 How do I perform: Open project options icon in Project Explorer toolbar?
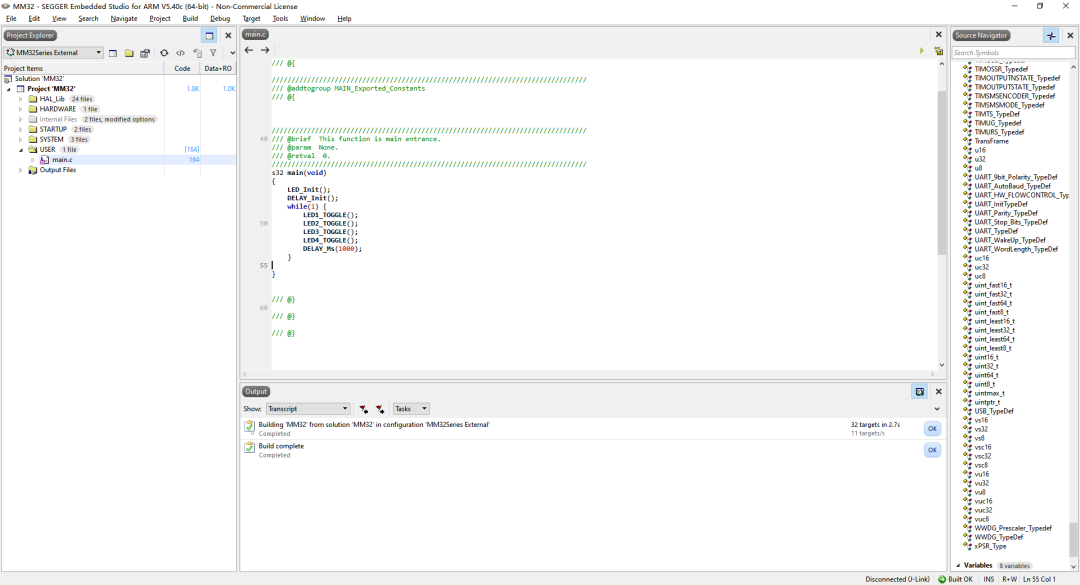point(145,53)
